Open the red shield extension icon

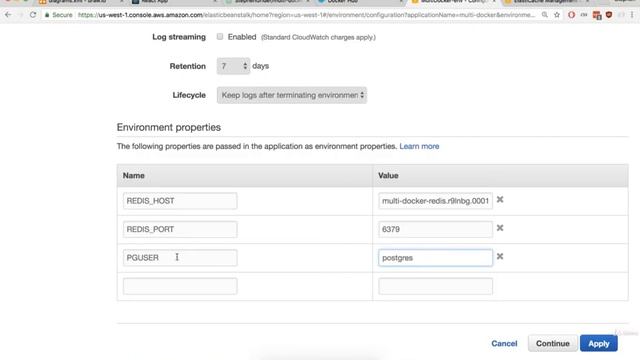pyautogui.click(x=609, y=15)
